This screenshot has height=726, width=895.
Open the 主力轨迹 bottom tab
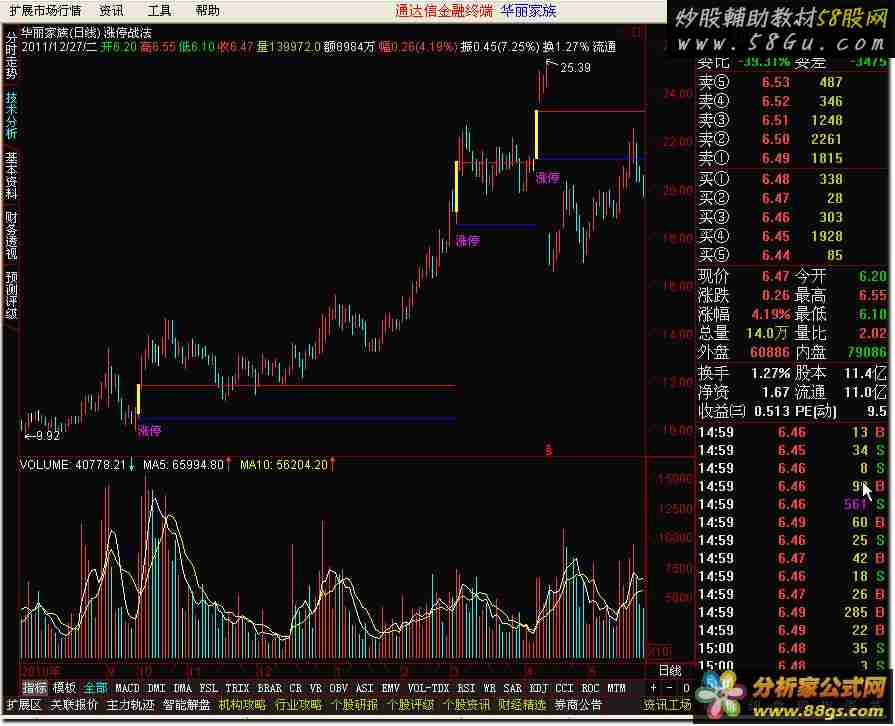pyautogui.click(x=131, y=705)
